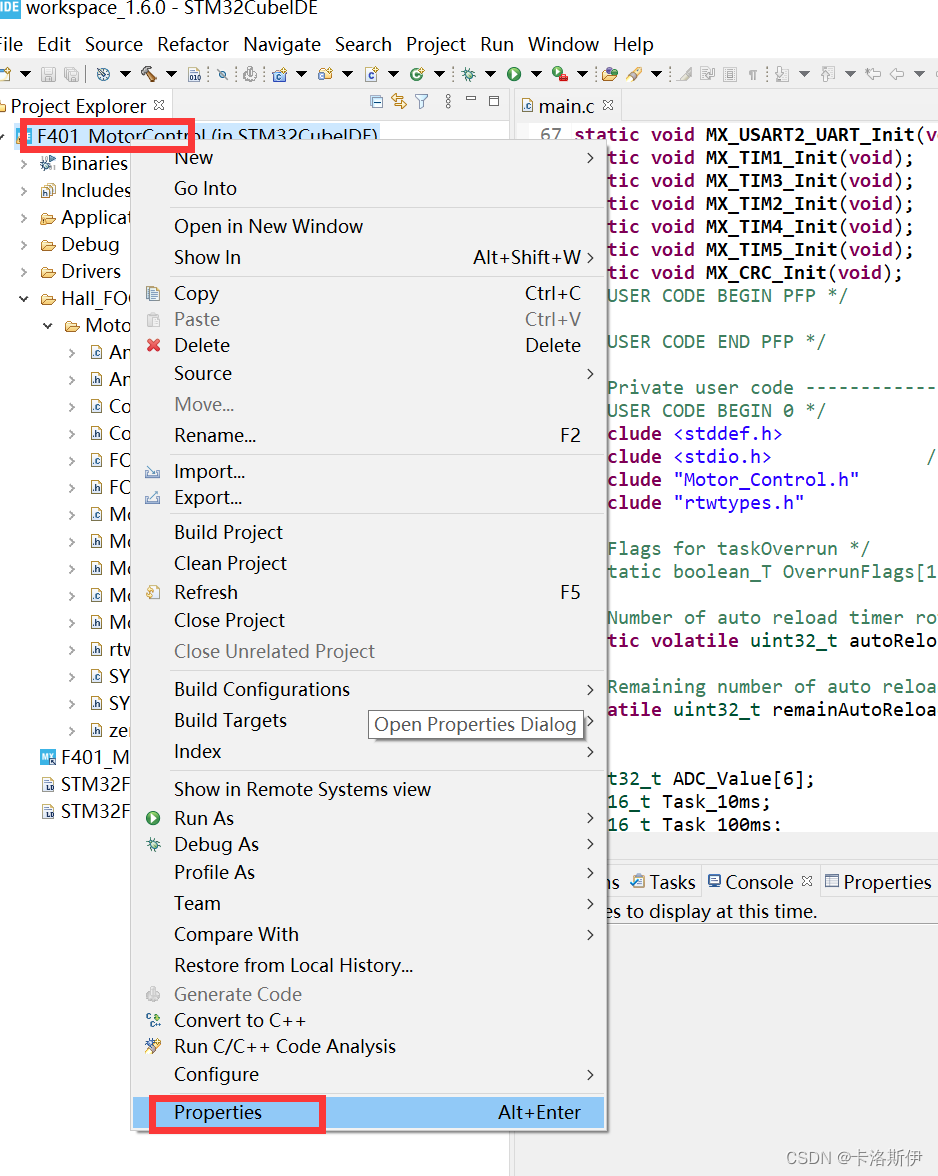Click the hammer Build icon
Screen dimensions: 938x1176
148,74
